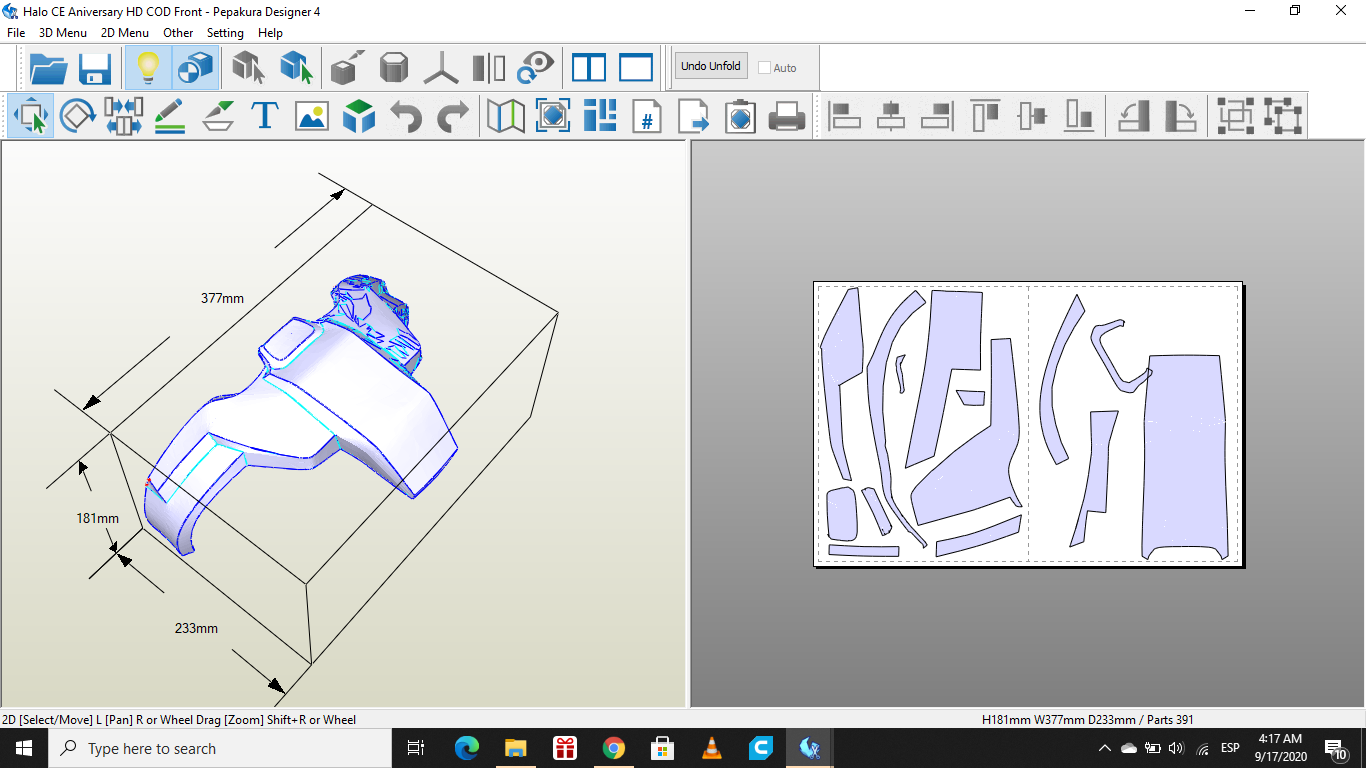Select the Rotate part tool
This screenshot has width=1366, height=768.
click(77, 116)
